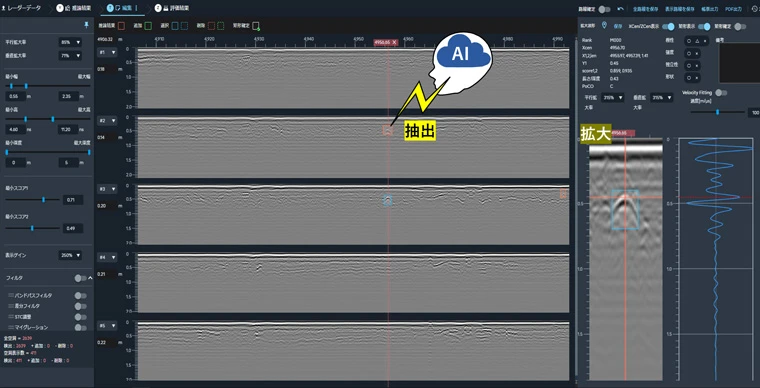Open the channel #3 dropdown
This screenshot has width=760, height=388.
(107, 189)
